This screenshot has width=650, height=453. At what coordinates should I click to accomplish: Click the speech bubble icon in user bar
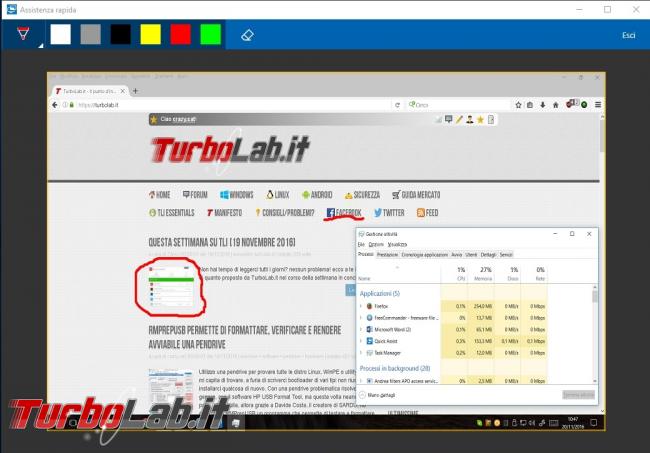(x=449, y=120)
